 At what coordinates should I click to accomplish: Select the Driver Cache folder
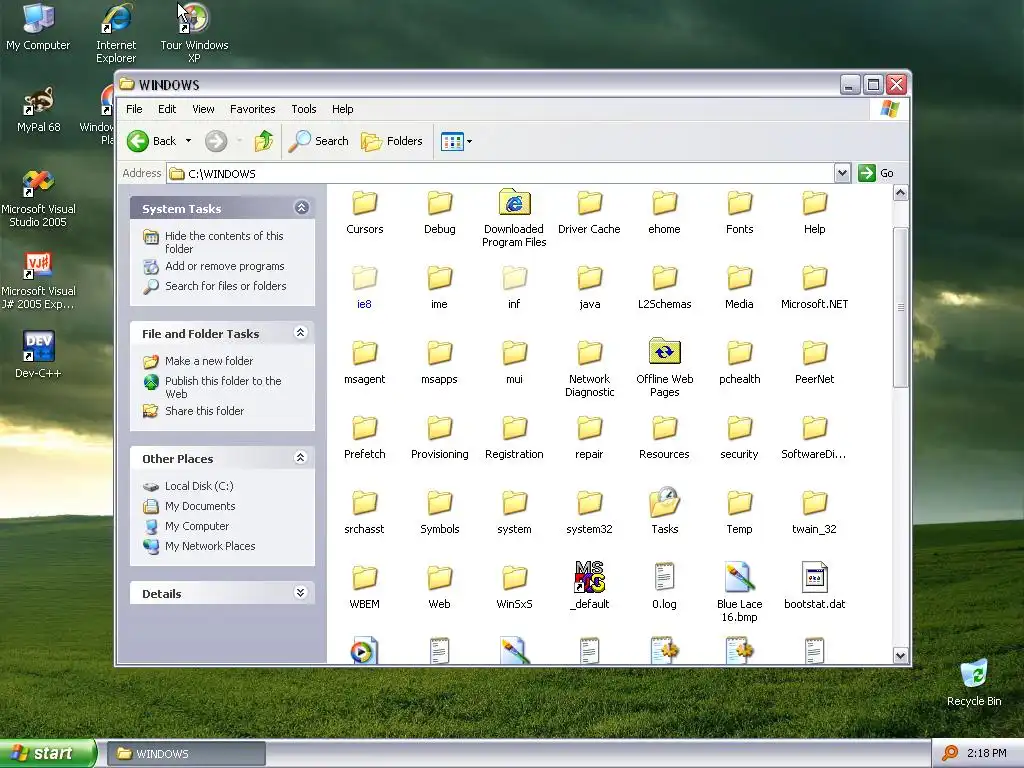589,212
